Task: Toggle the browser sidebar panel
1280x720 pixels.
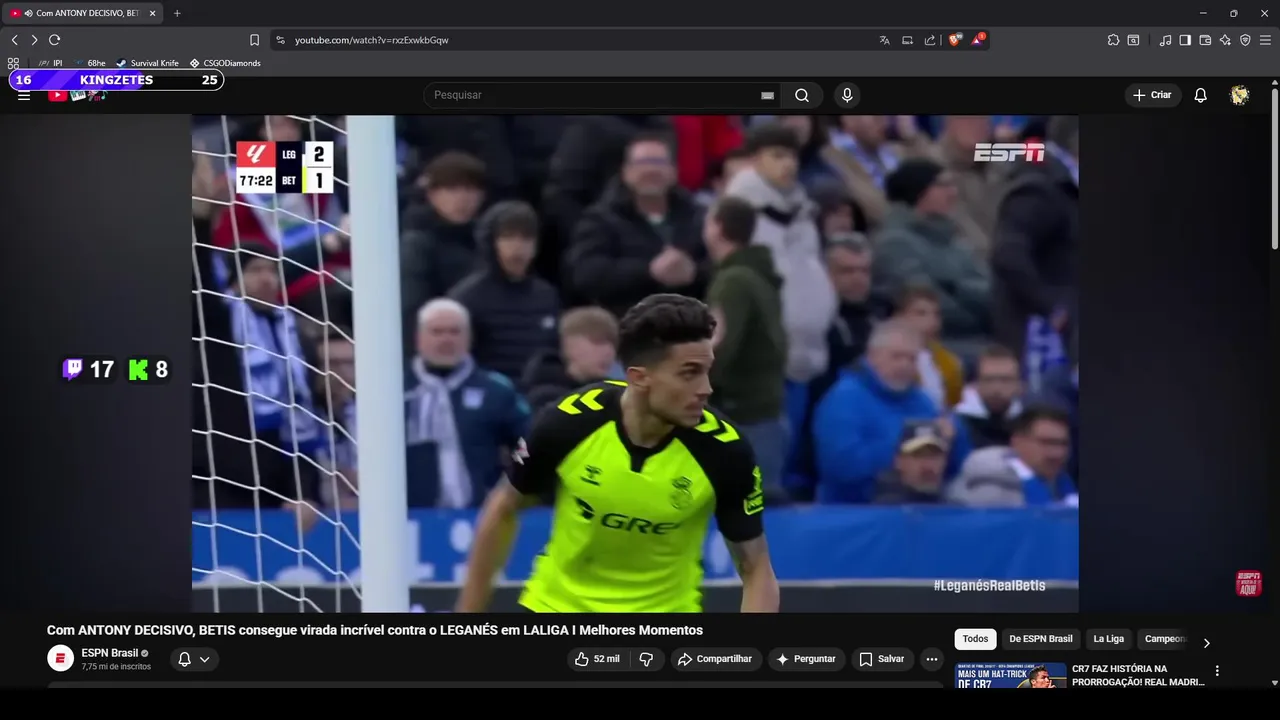Action: 1185,40
